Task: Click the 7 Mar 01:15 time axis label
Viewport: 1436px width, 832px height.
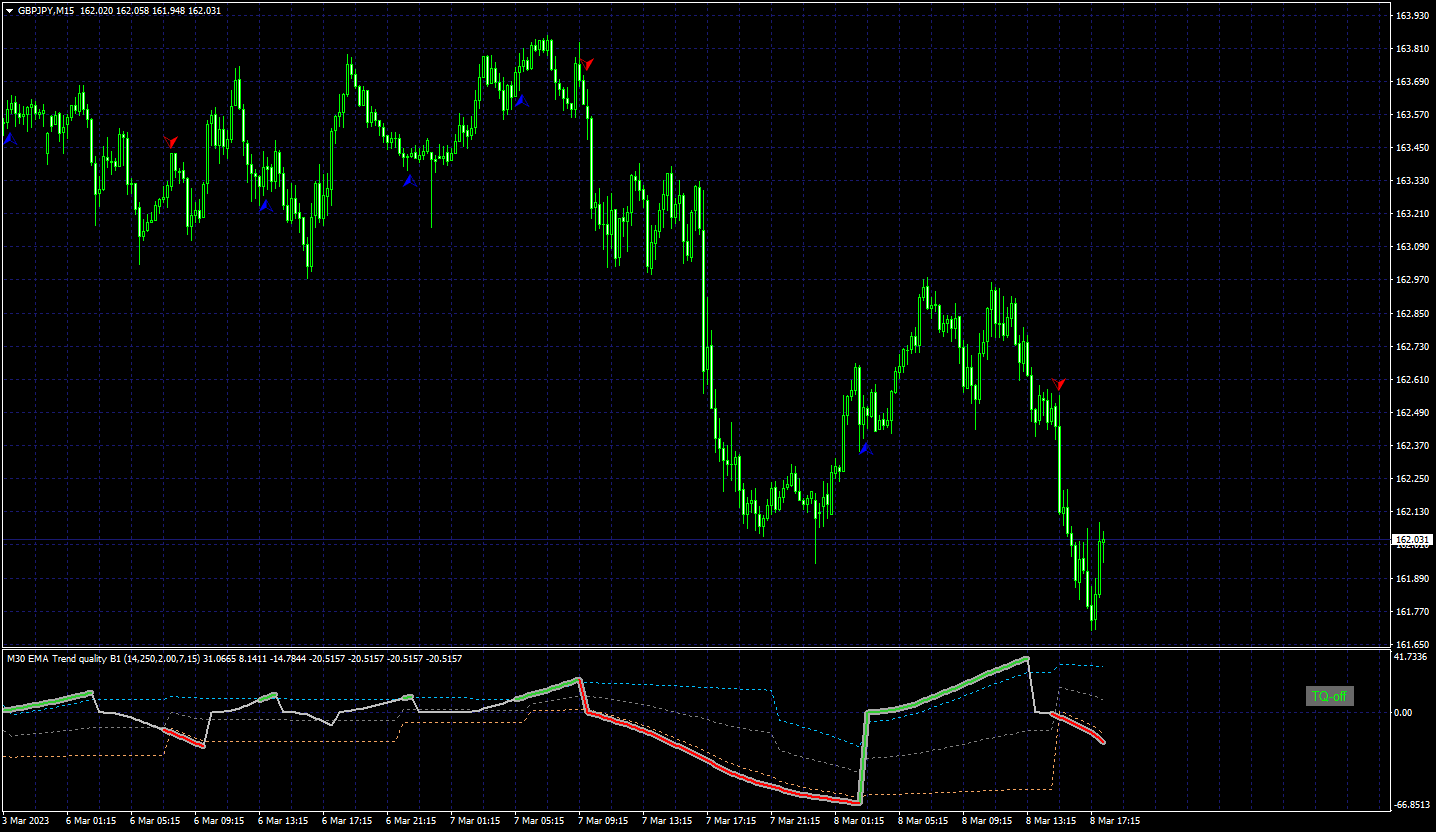Action: [x=475, y=821]
